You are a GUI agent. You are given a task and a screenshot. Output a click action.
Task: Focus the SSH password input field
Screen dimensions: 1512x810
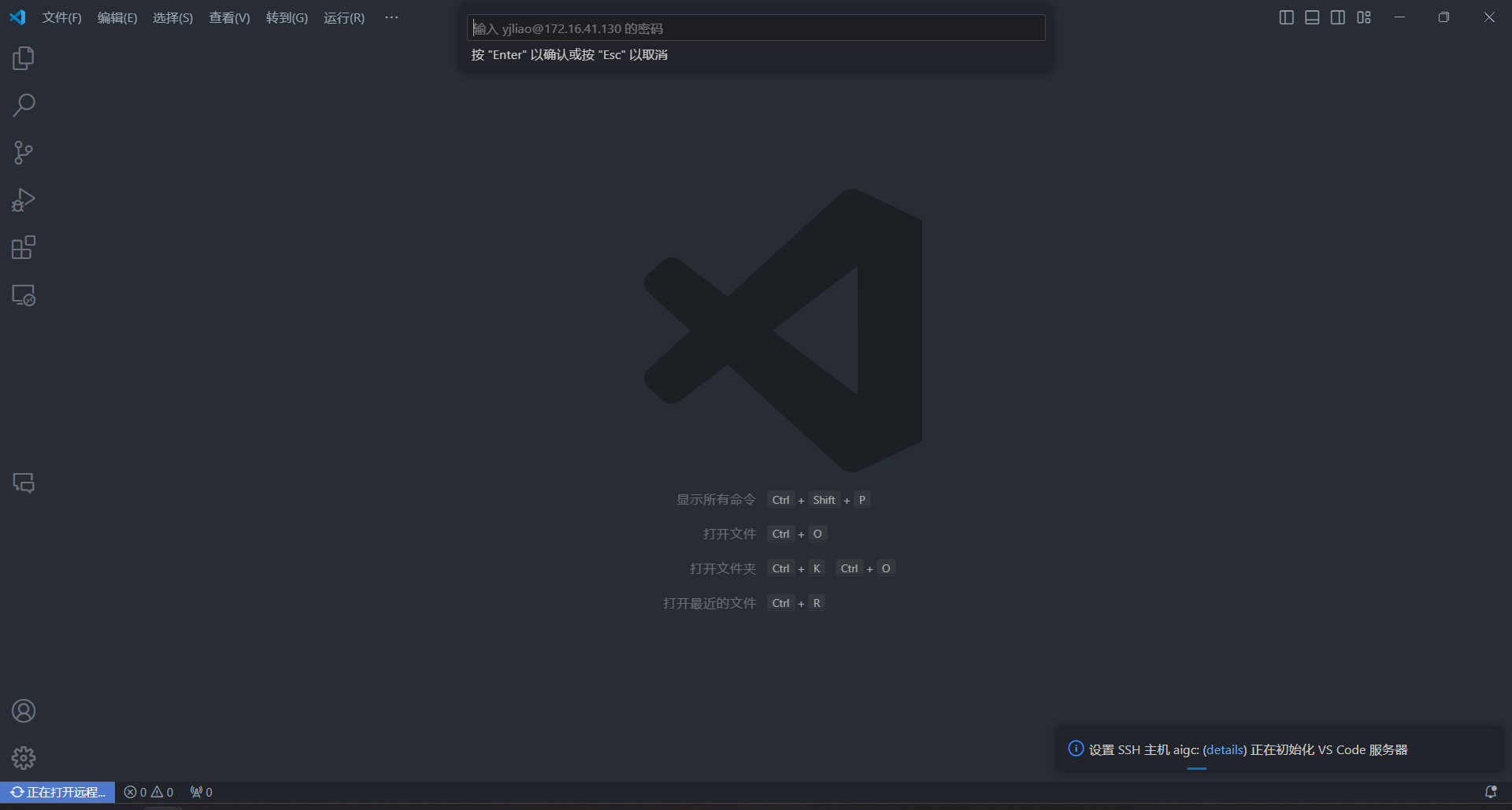click(756, 28)
